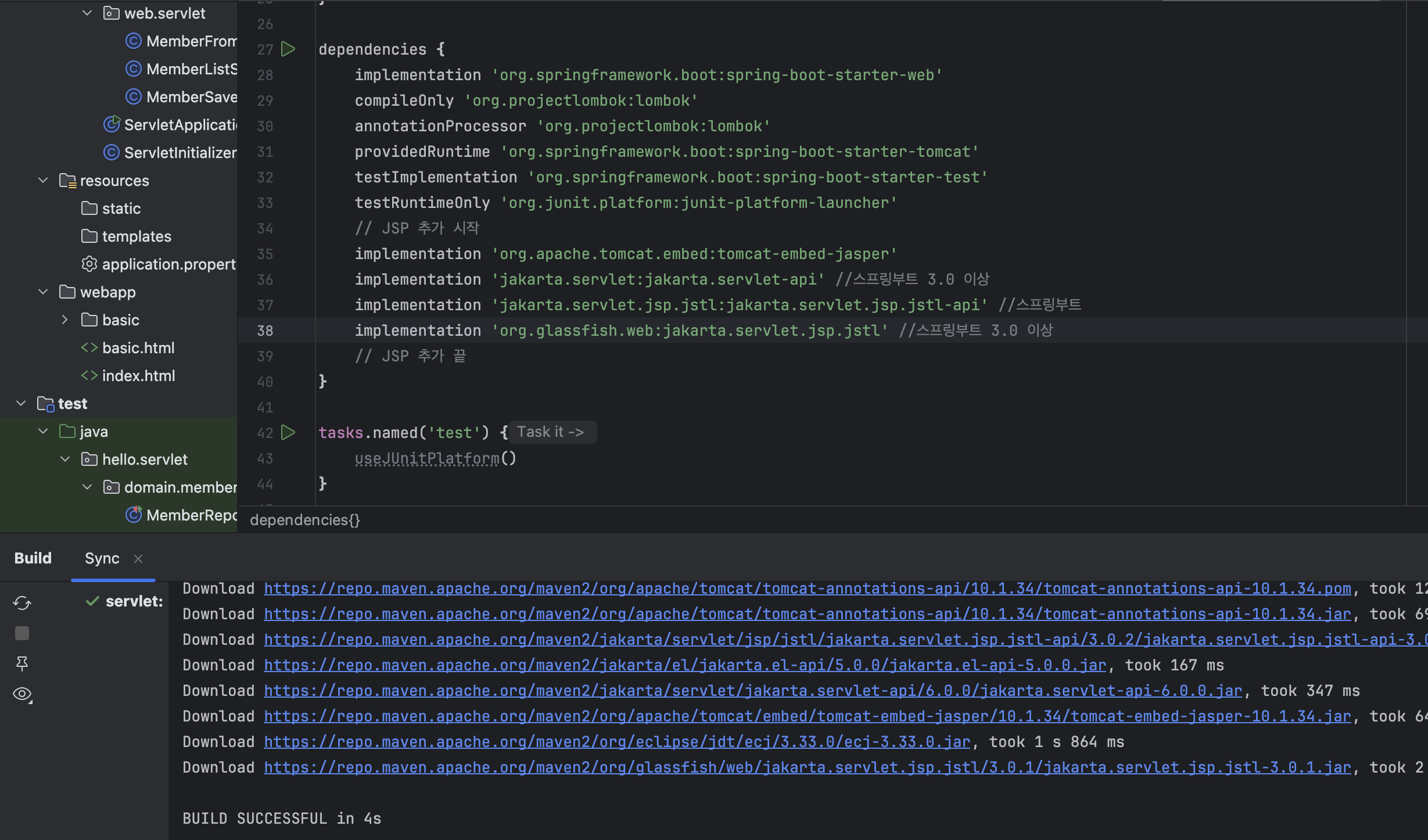Open the jakarta.el-api-5.0.0.jar download link

tap(684, 665)
